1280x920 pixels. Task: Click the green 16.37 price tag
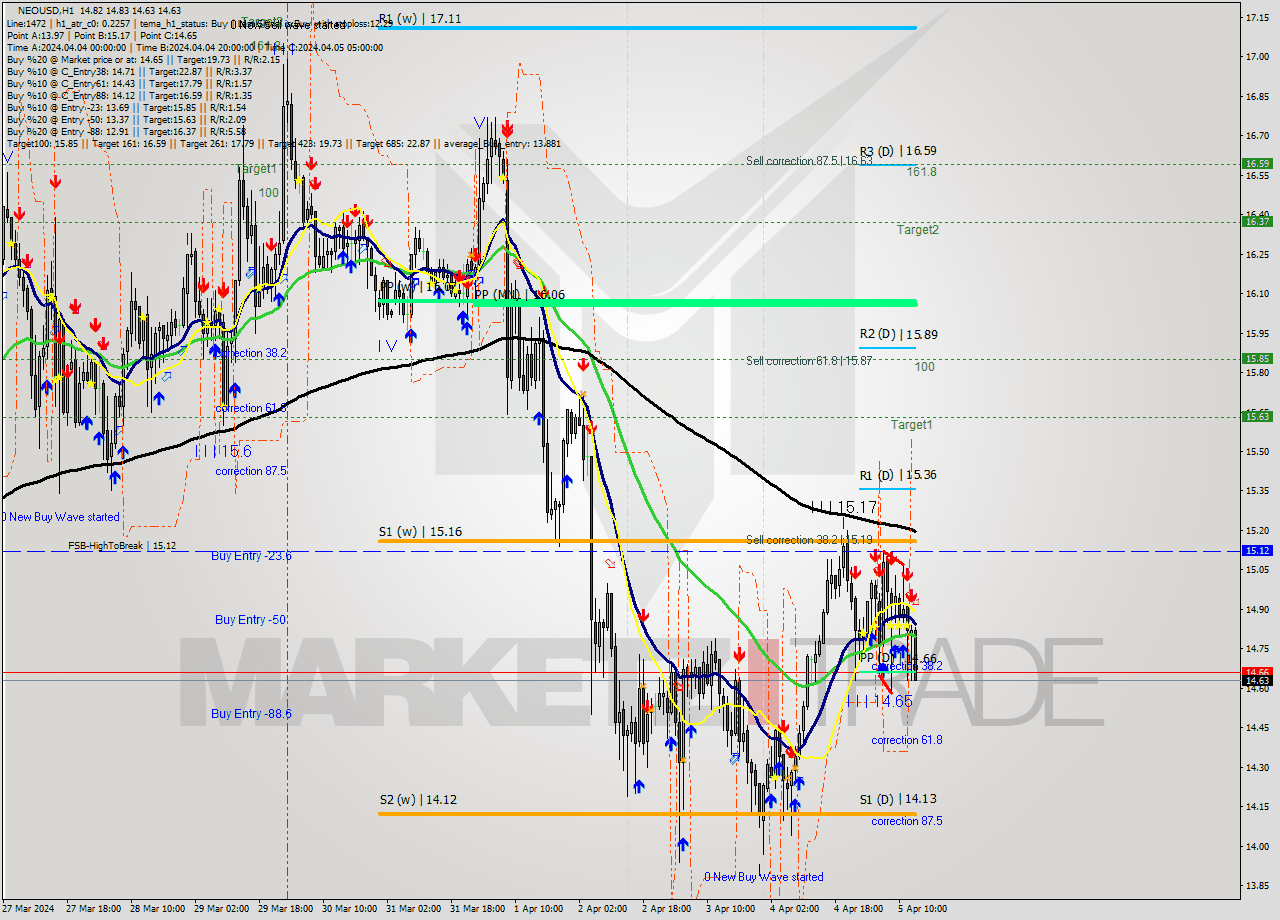(1257, 221)
